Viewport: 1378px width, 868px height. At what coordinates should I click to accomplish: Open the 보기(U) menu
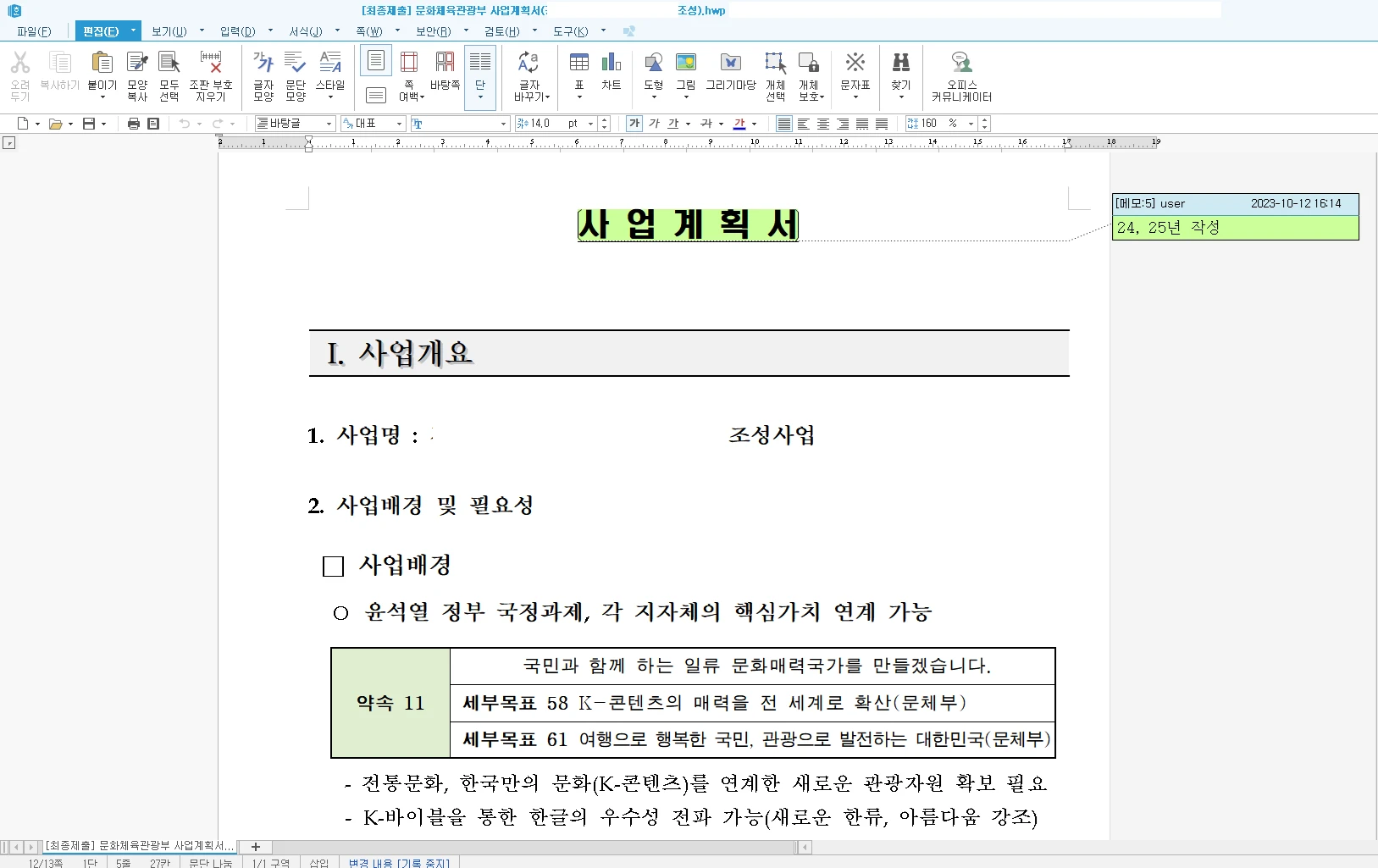click(169, 31)
